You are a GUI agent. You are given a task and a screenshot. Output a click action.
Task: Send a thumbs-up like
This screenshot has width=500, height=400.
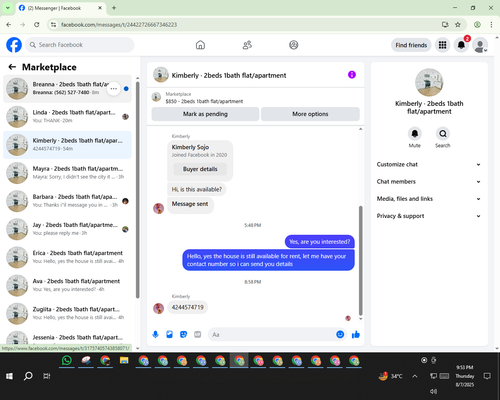[x=356, y=334]
